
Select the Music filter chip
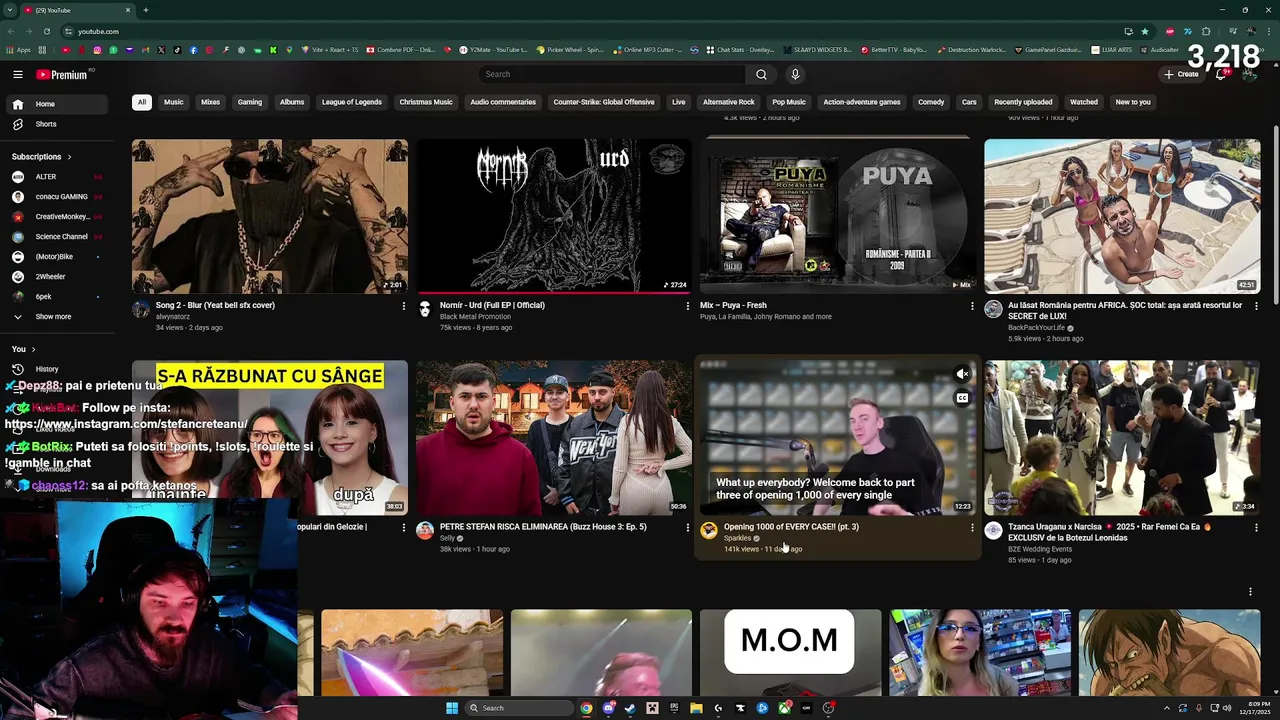tap(174, 102)
